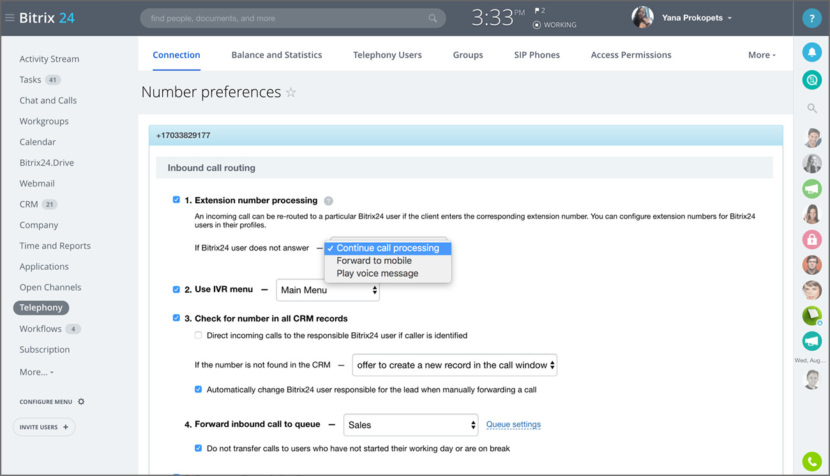
Task: Open the pink lock chat icon
Action: coord(811,239)
